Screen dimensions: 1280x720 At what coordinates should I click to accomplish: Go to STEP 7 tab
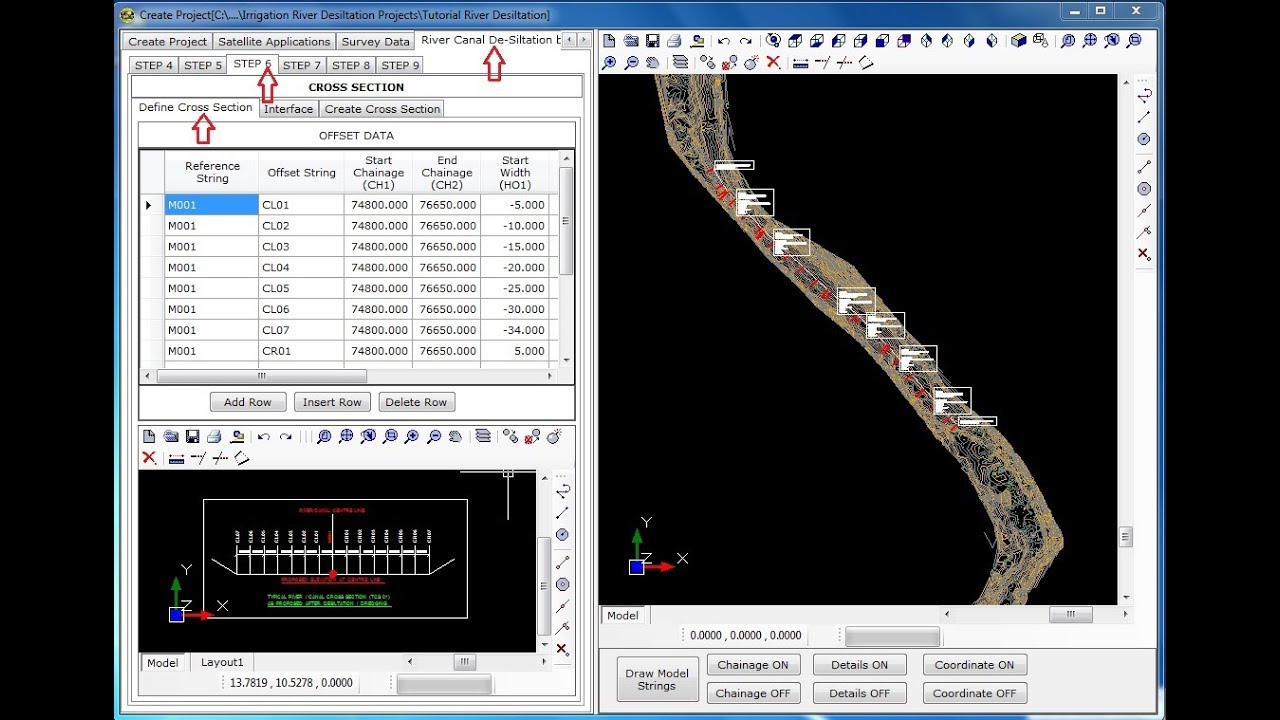302,65
